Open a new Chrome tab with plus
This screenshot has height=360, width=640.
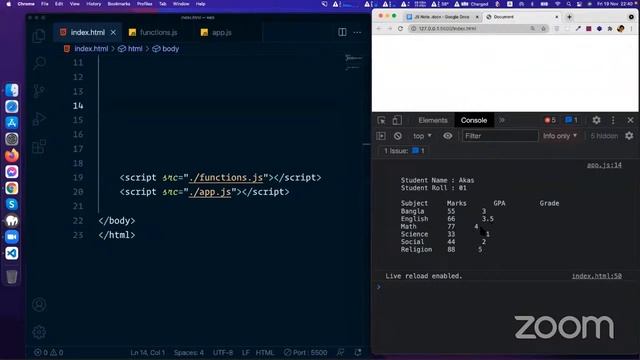569,17
